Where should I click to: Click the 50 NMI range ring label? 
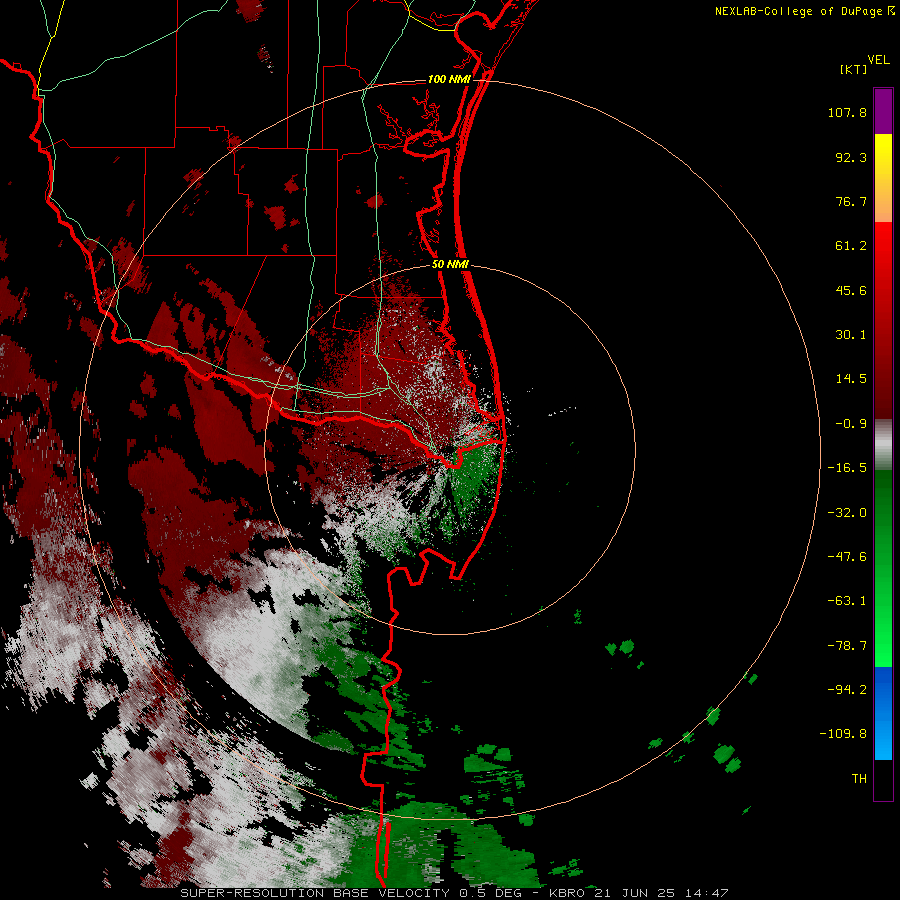(450, 265)
